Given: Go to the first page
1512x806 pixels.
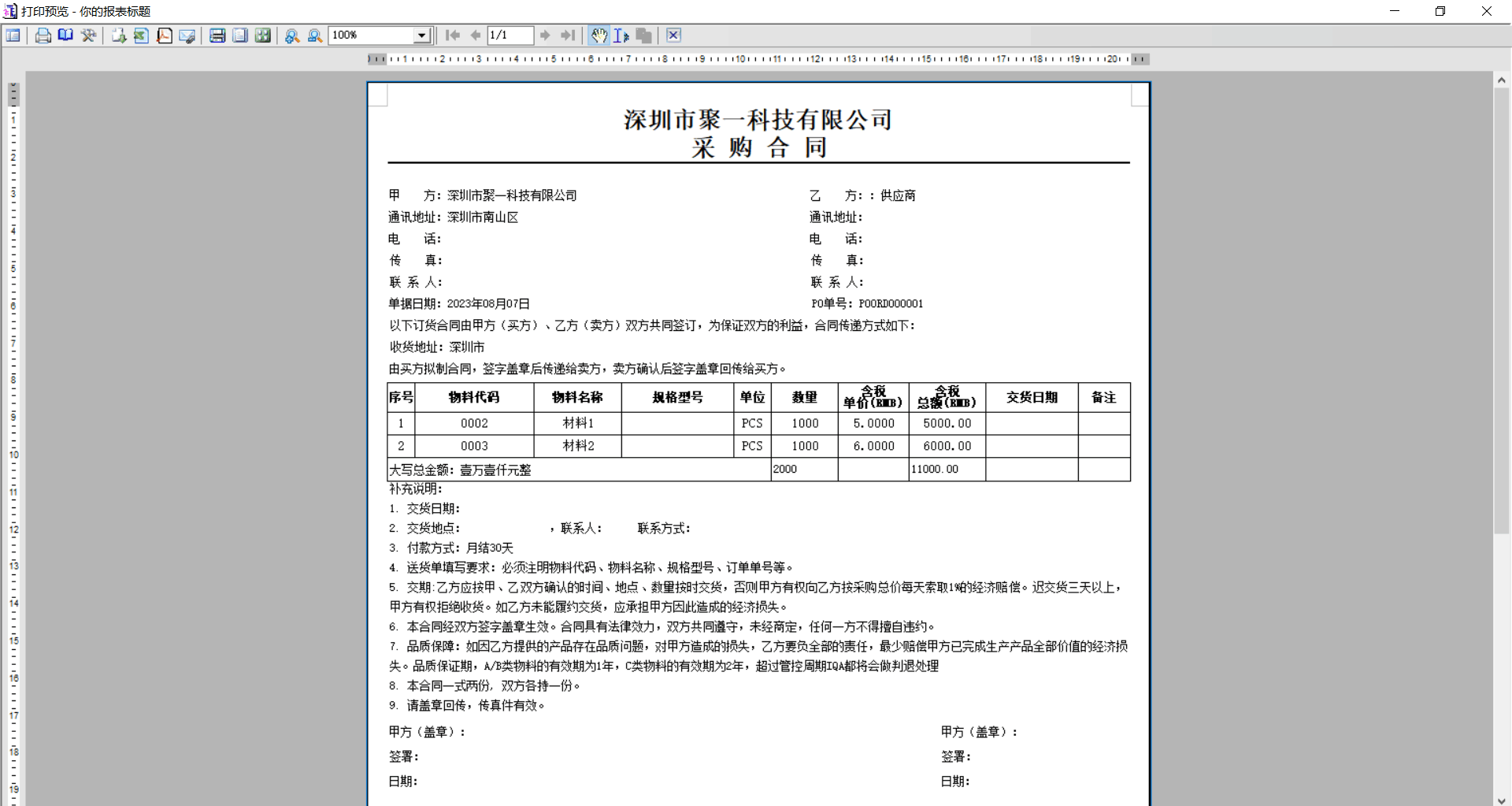Looking at the screenshot, I should [x=453, y=35].
